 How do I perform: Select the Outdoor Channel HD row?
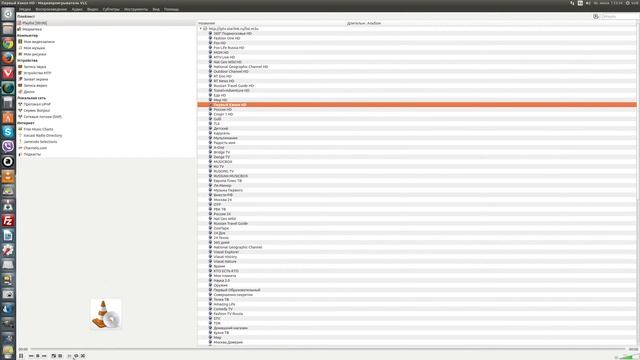pyautogui.click(x=417, y=71)
